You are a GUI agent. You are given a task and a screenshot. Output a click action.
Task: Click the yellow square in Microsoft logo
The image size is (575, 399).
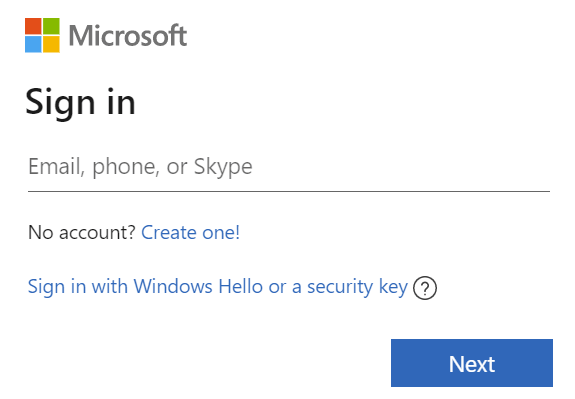(51, 44)
